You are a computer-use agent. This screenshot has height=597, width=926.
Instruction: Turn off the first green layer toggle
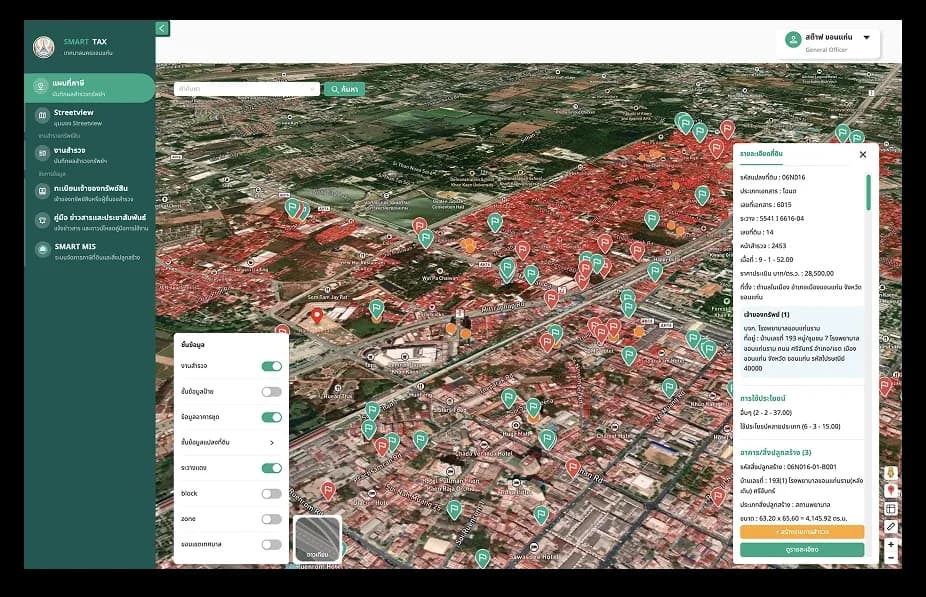coord(272,366)
